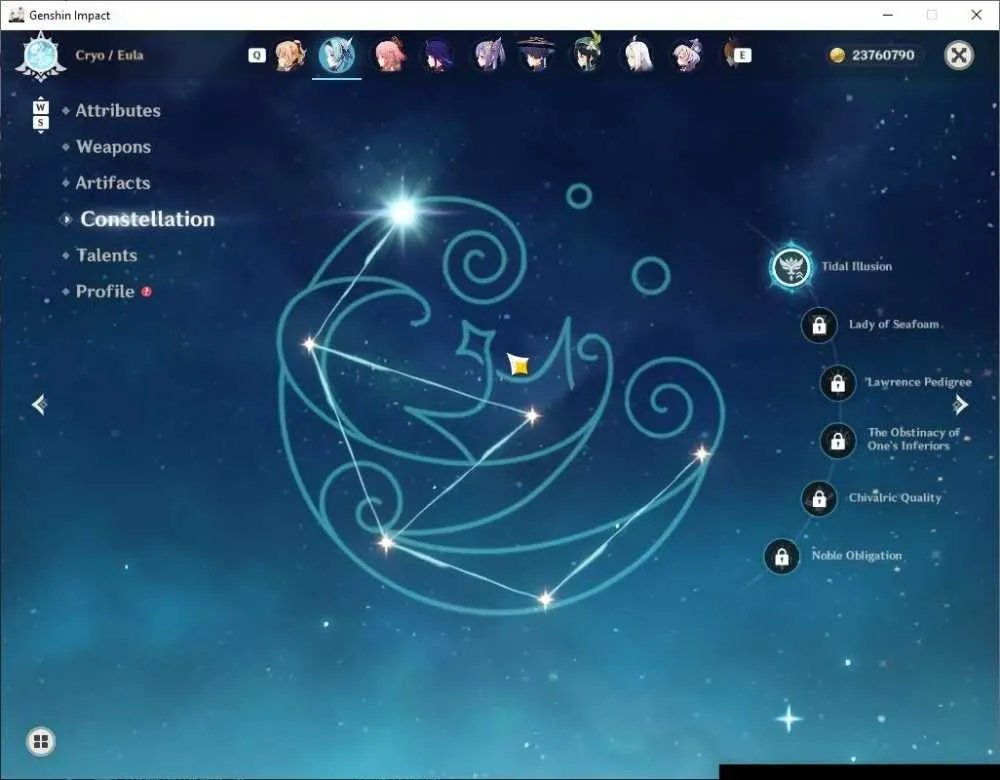Screen dimensions: 1000x780
Task: Click the red notification badge beside Profile
Action: pyautogui.click(x=147, y=291)
